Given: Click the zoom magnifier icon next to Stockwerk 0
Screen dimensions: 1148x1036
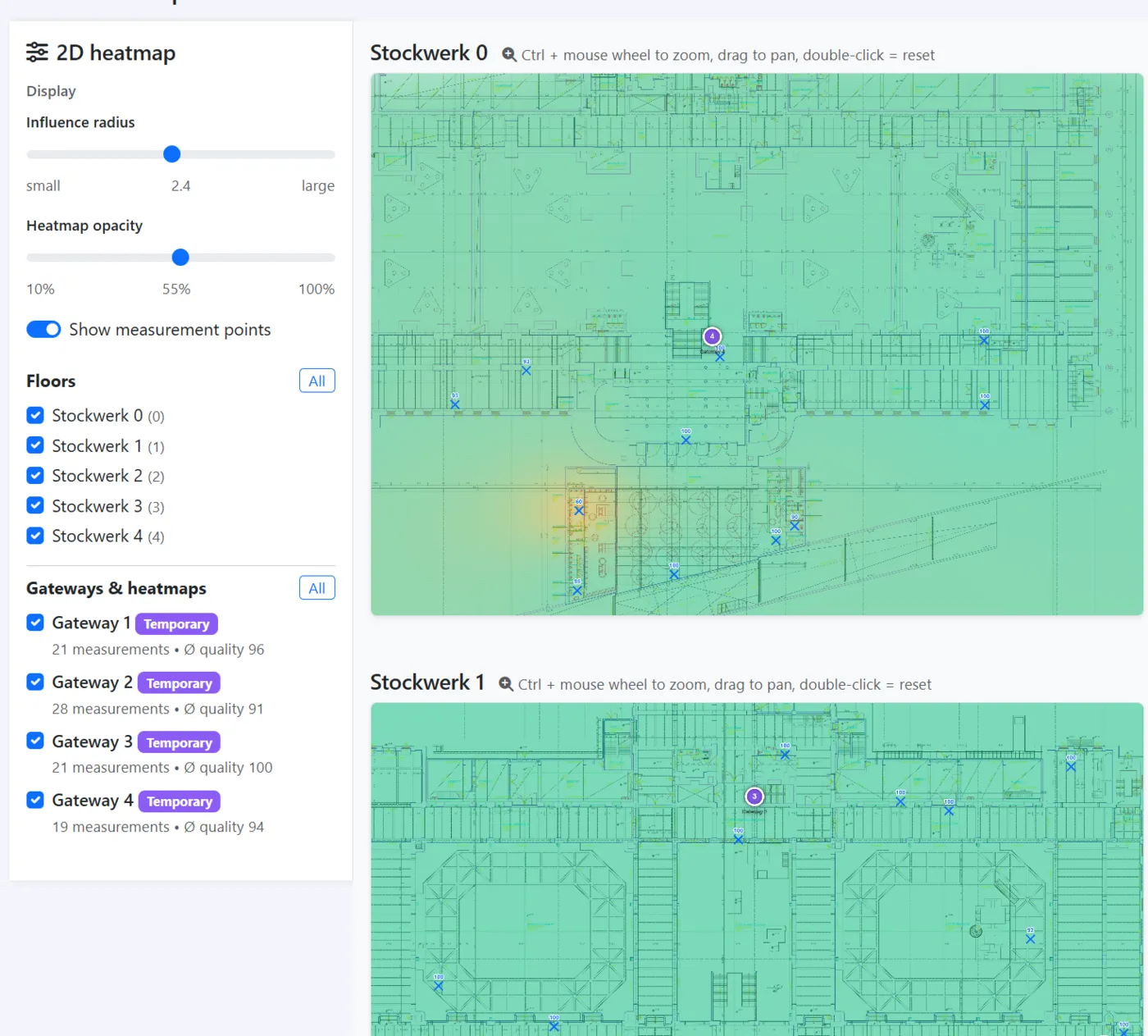Looking at the screenshot, I should click(x=509, y=55).
